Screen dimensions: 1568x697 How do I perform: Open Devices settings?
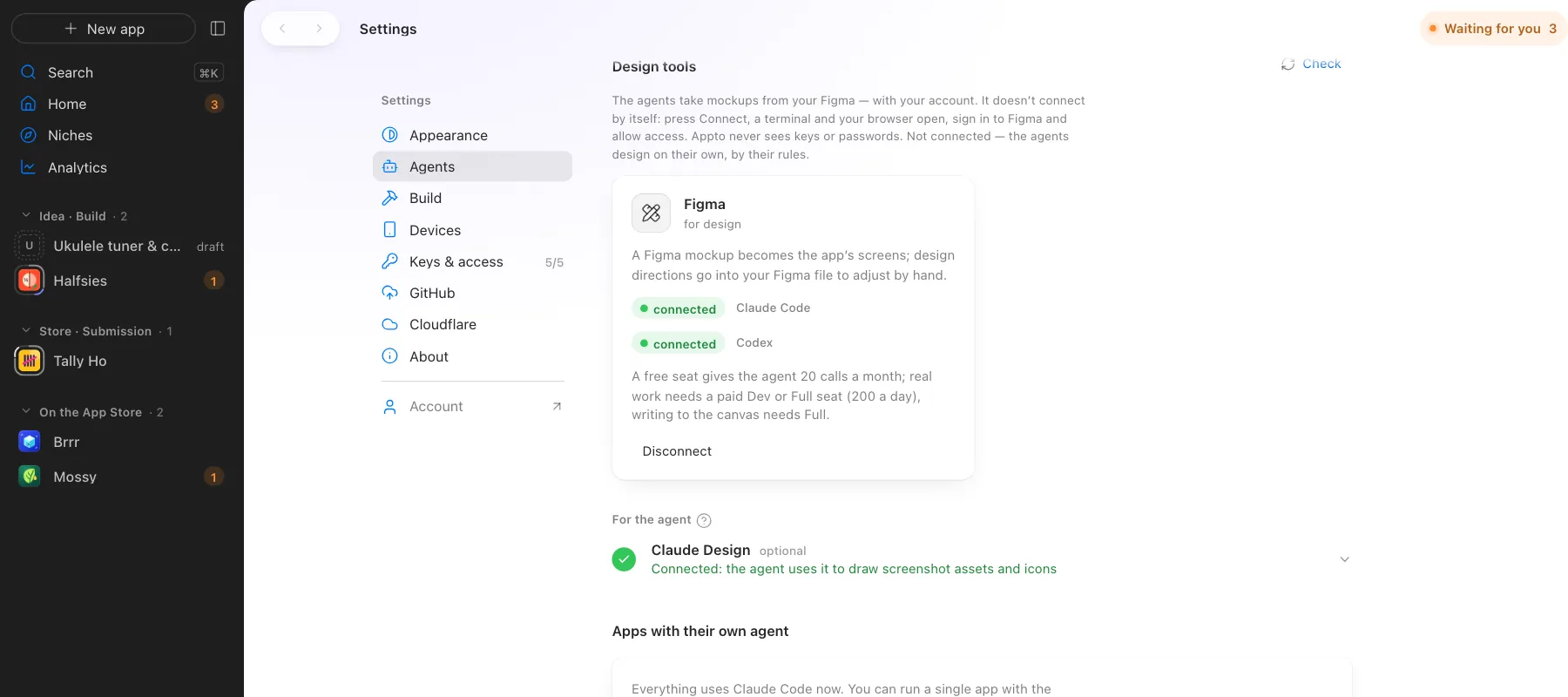472,230
